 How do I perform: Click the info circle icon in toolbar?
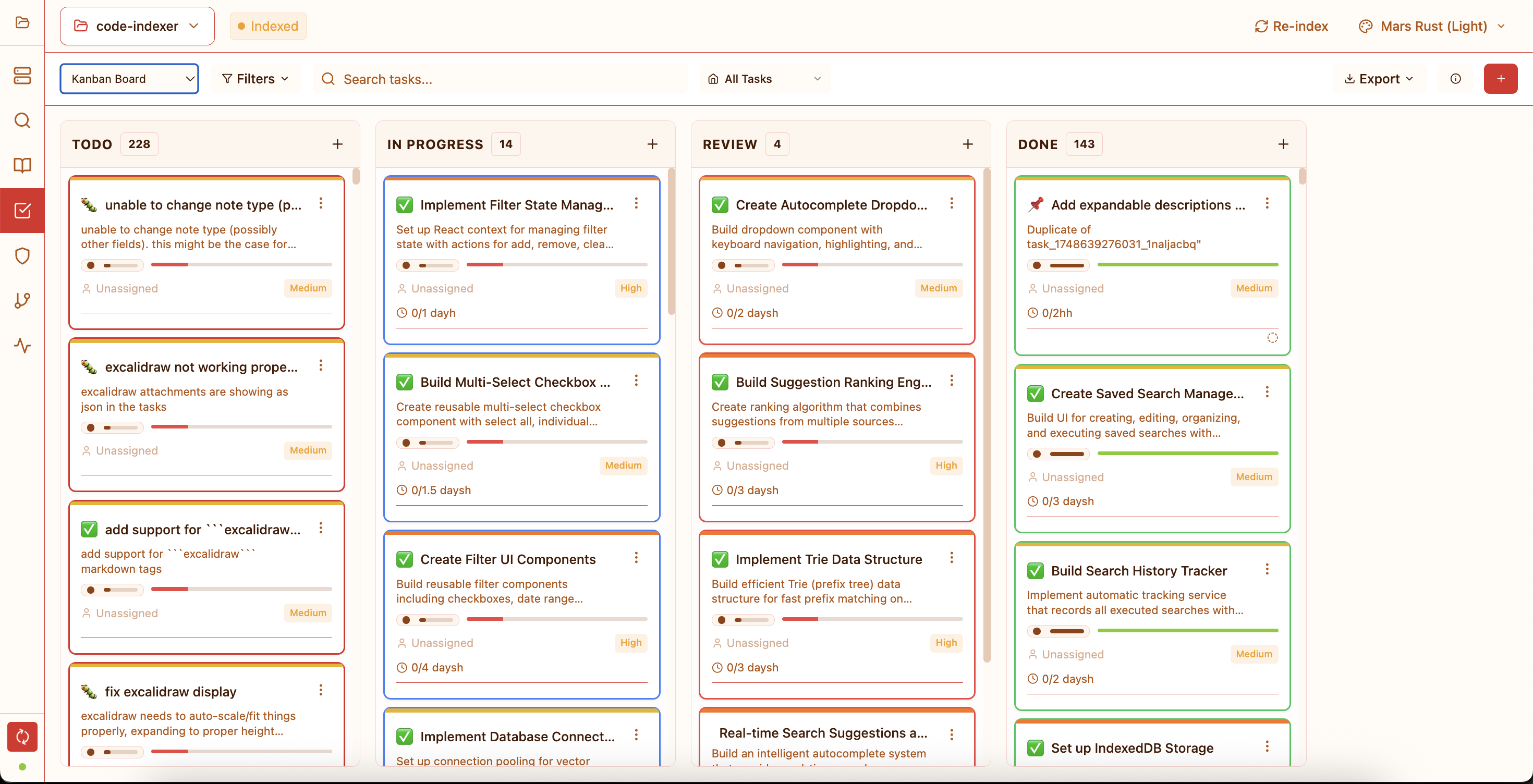(1455, 79)
